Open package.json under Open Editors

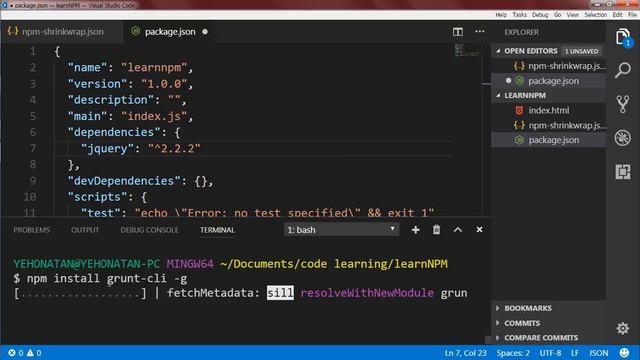click(x=549, y=81)
